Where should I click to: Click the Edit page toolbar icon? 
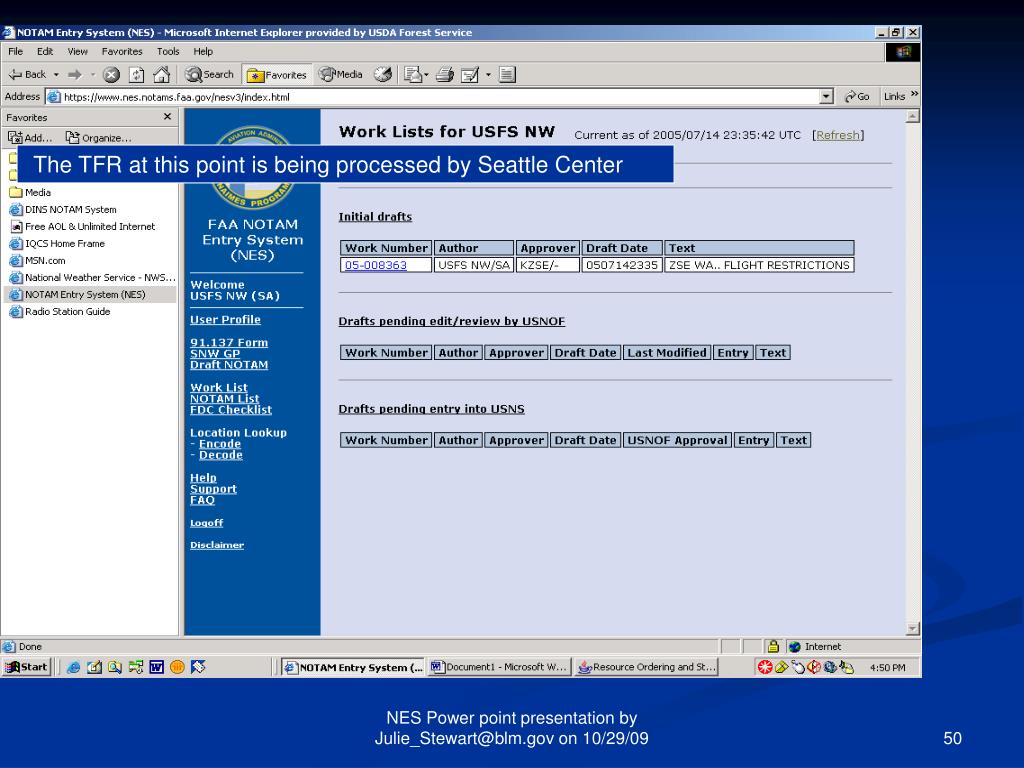click(x=470, y=74)
